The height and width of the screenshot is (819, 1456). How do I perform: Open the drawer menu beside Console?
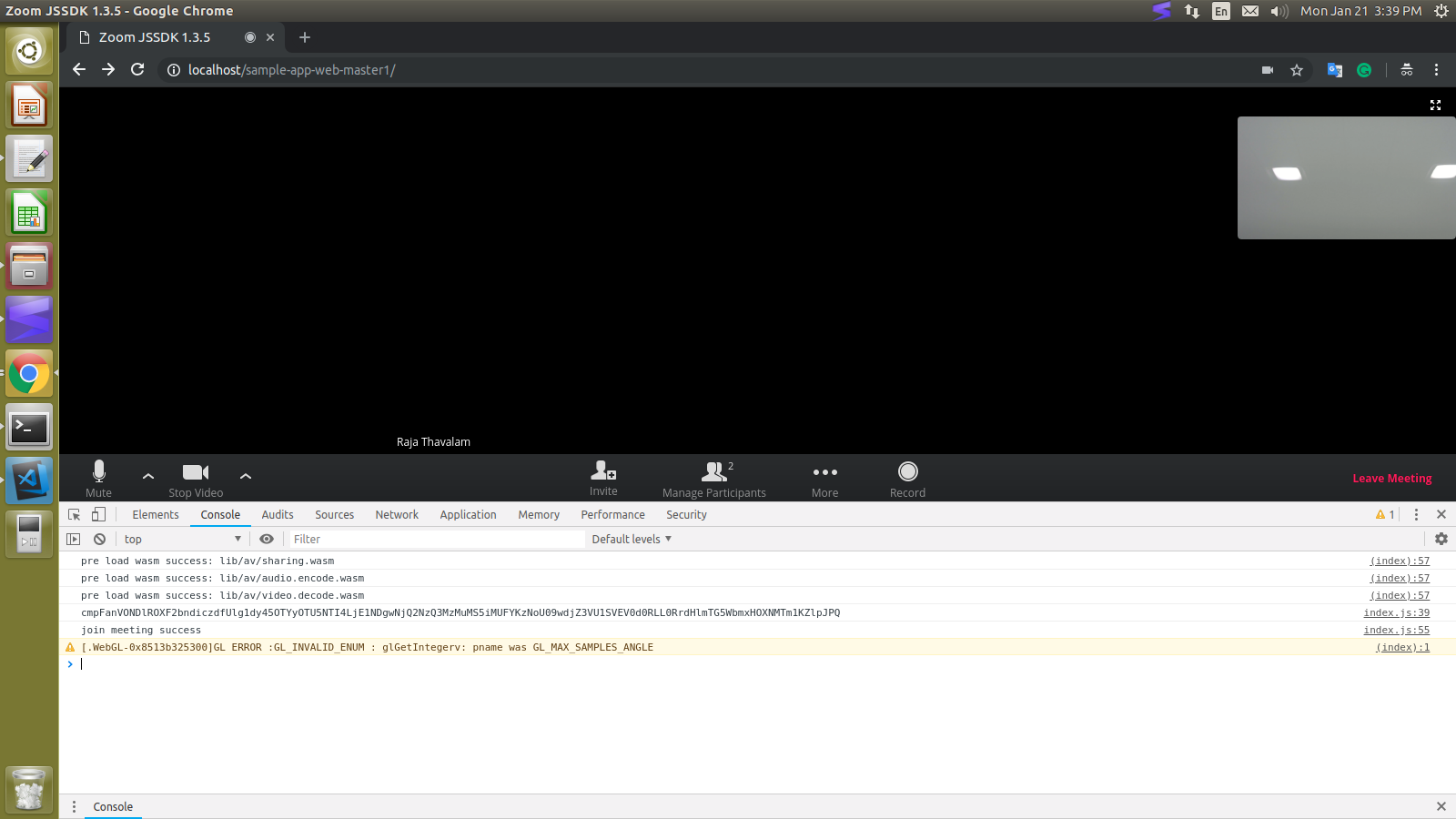tap(75, 806)
